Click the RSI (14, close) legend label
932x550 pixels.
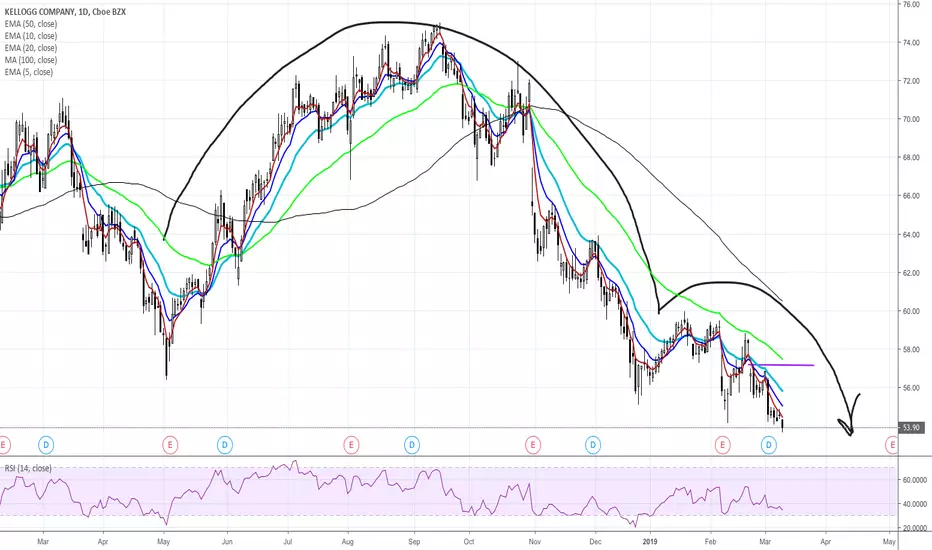click(28, 468)
